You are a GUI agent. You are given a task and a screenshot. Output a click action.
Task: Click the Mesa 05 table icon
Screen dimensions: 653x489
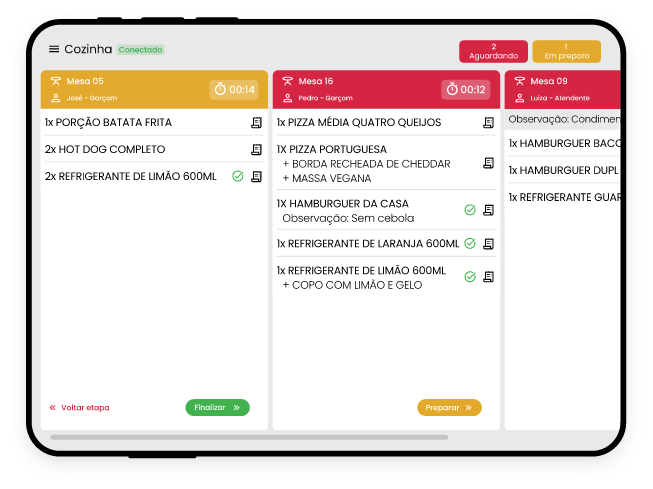[55, 81]
